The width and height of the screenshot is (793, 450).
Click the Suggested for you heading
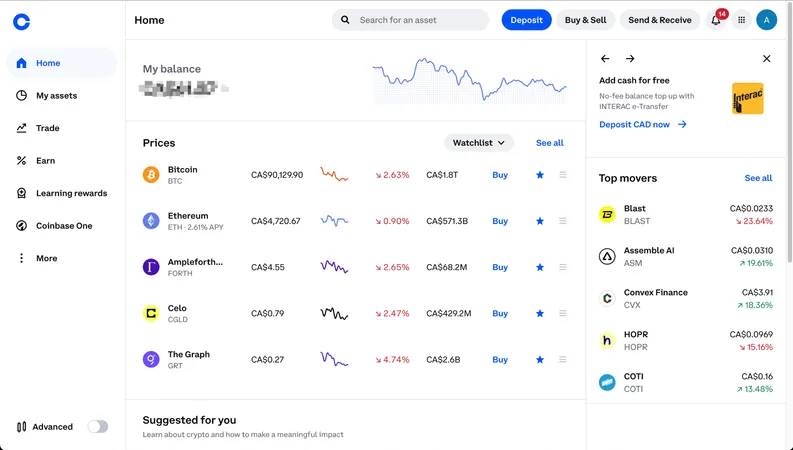[x=189, y=420]
